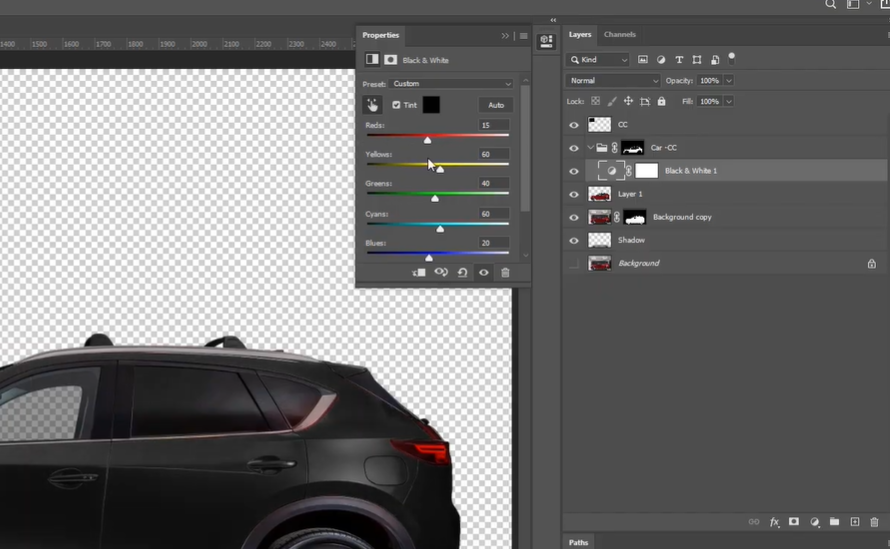Open the Fill slider dropdown arrow
890x549 pixels.
tap(729, 102)
